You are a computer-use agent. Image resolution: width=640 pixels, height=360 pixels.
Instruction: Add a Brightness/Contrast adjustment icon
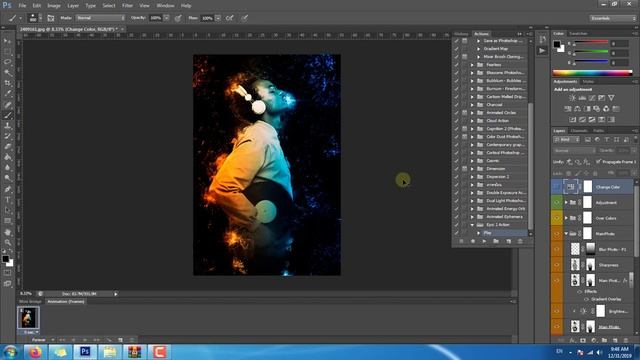pos(572,98)
